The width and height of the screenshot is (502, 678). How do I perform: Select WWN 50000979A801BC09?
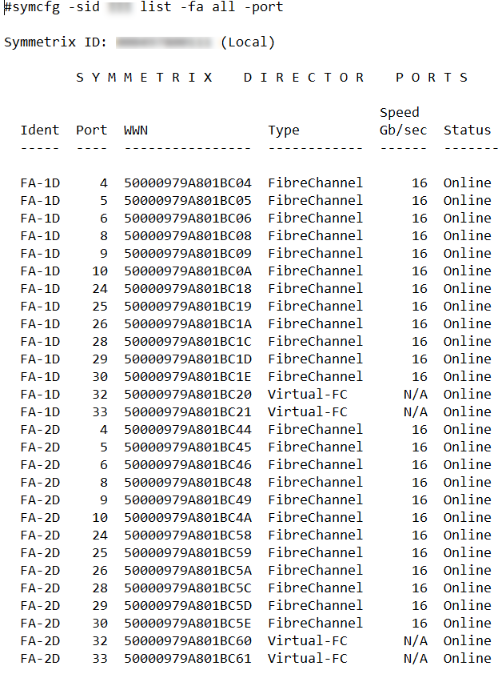(188, 253)
